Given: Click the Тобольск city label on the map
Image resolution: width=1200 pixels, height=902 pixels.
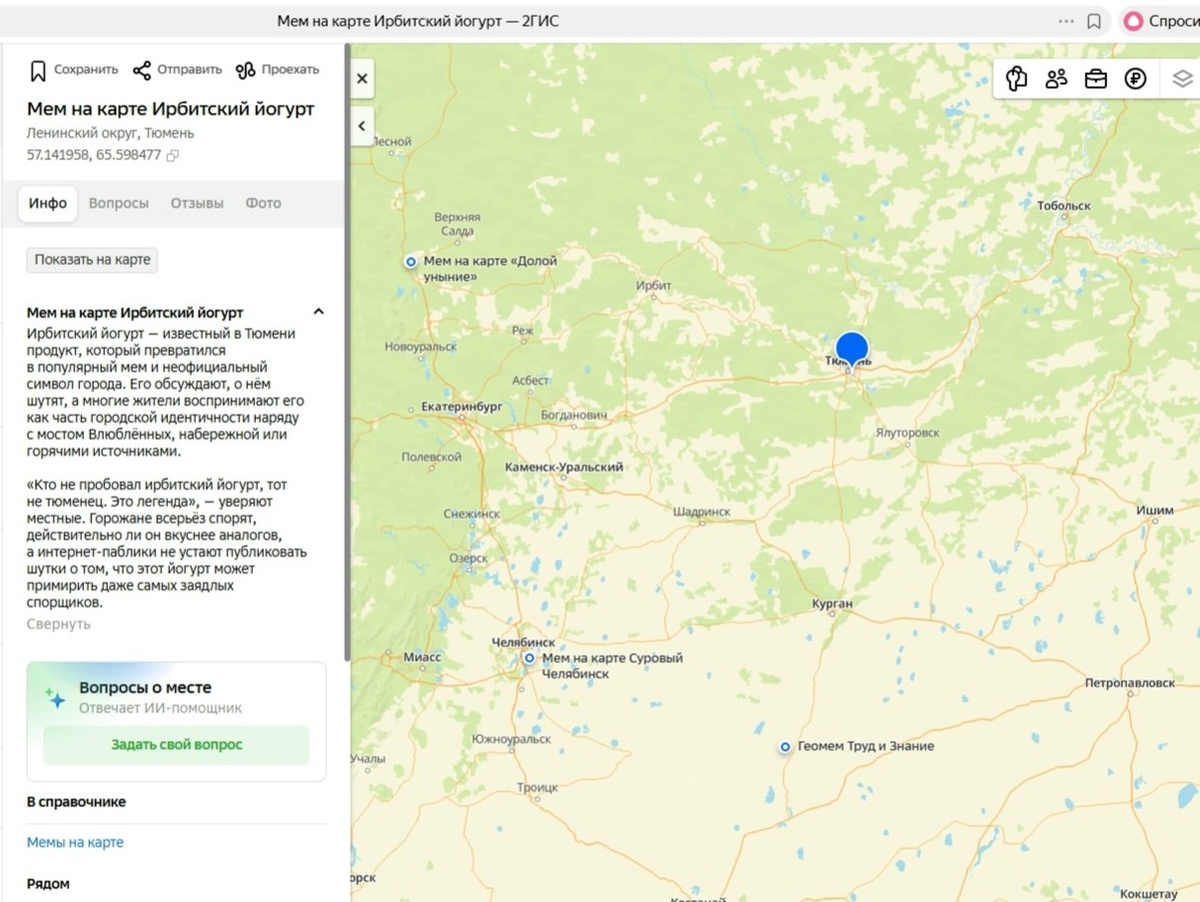Looking at the screenshot, I should click(1064, 206).
